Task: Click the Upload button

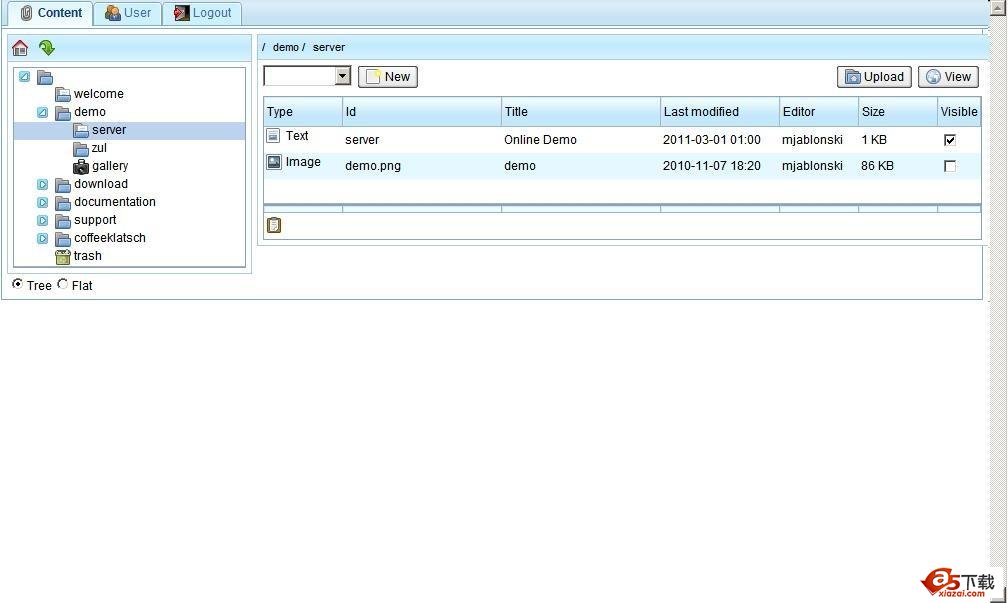Action: click(874, 77)
